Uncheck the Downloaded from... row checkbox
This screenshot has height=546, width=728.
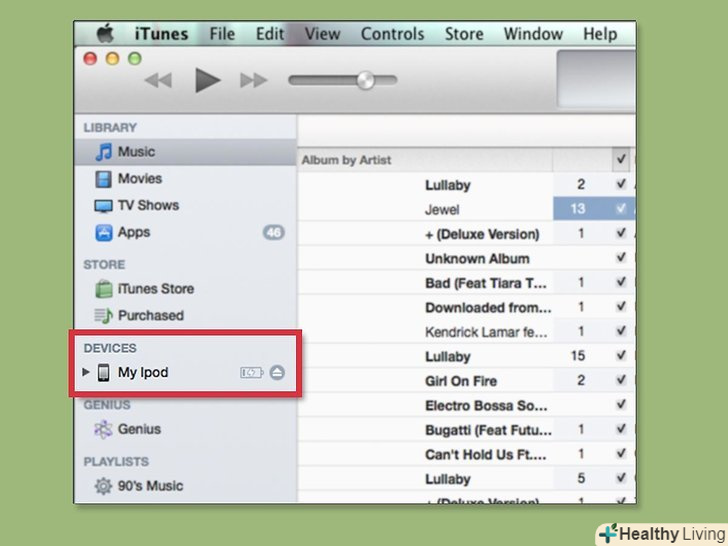(621, 307)
